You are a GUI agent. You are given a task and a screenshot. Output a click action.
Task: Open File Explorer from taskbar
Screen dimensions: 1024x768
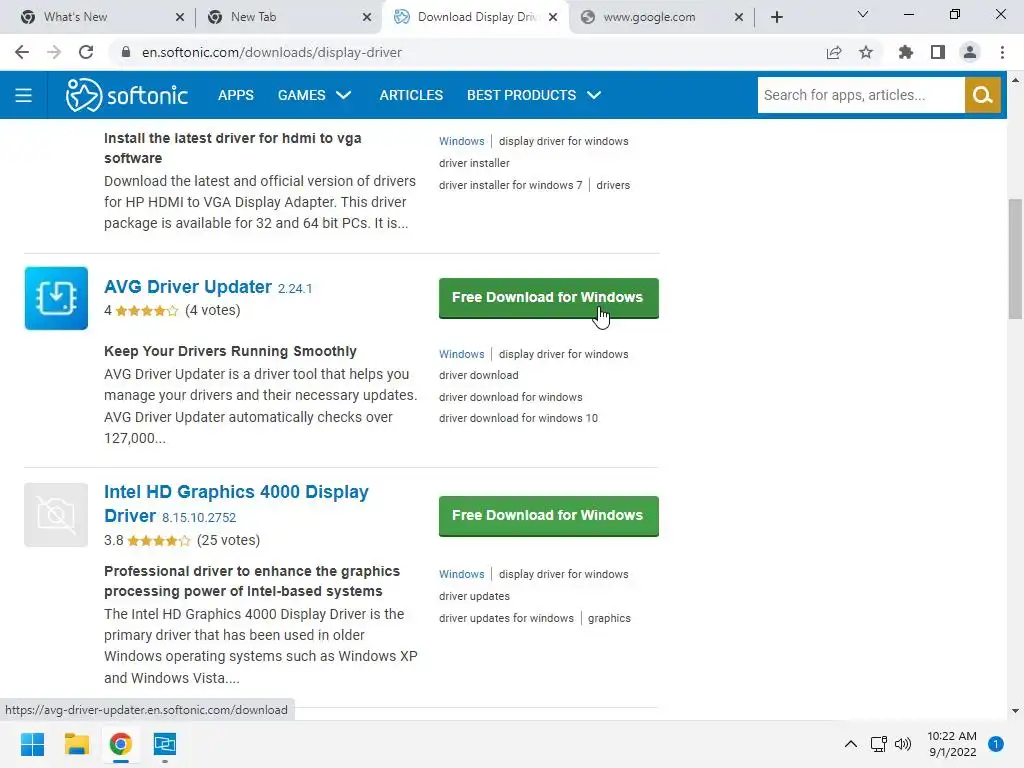pos(76,744)
